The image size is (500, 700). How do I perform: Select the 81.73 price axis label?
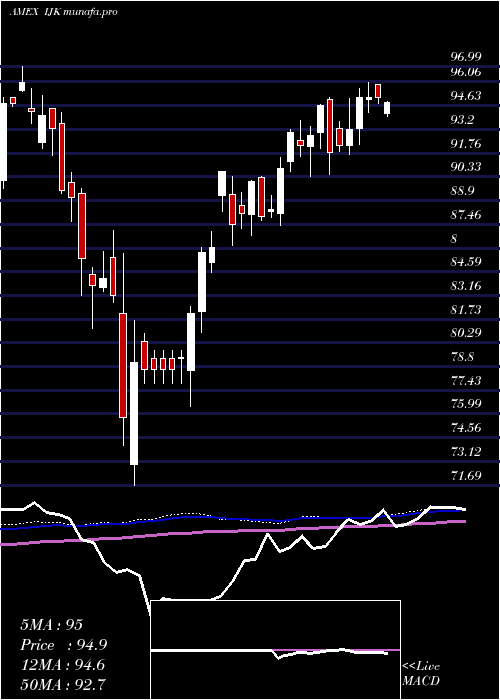click(466, 309)
